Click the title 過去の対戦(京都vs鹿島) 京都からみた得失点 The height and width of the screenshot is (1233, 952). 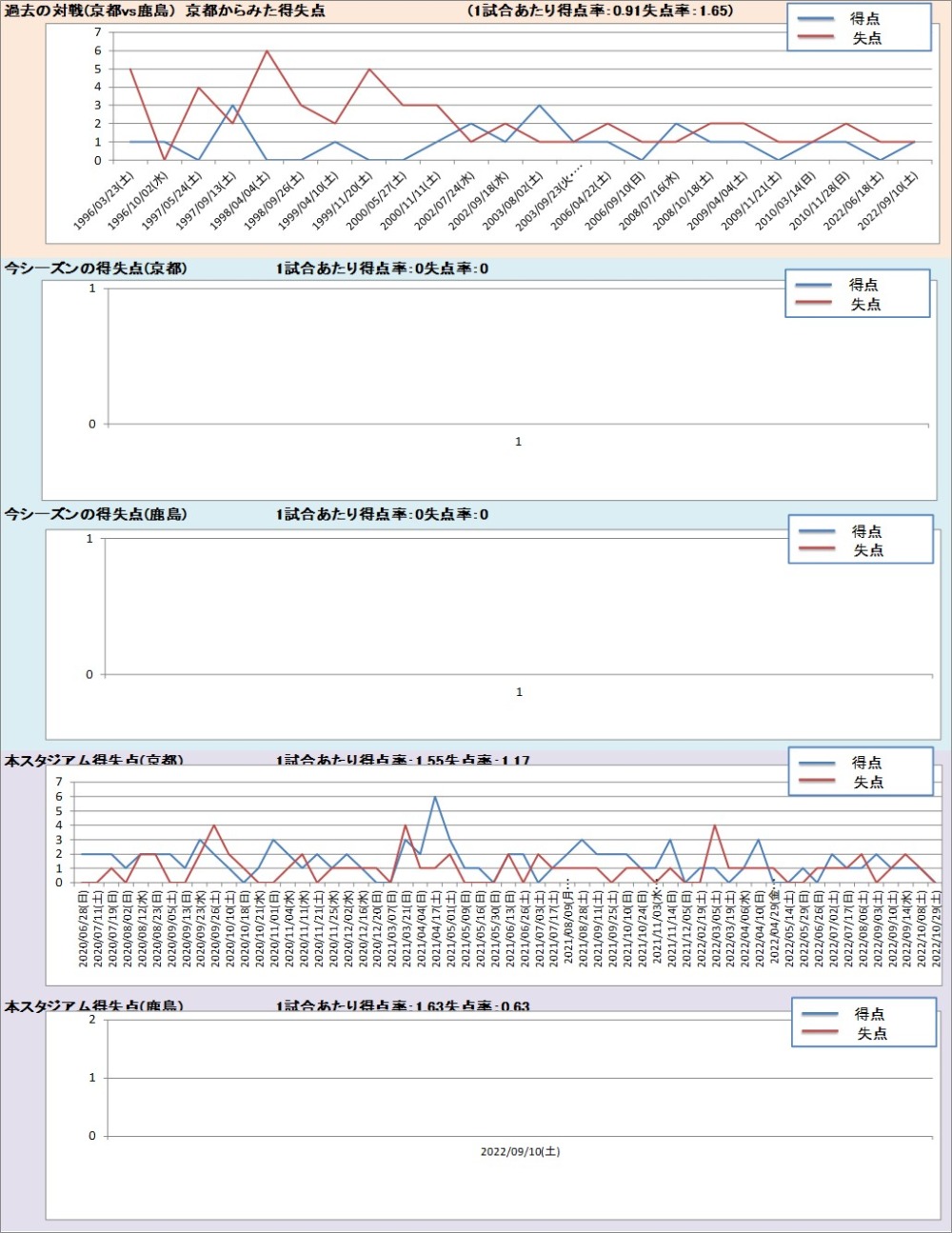point(165,10)
